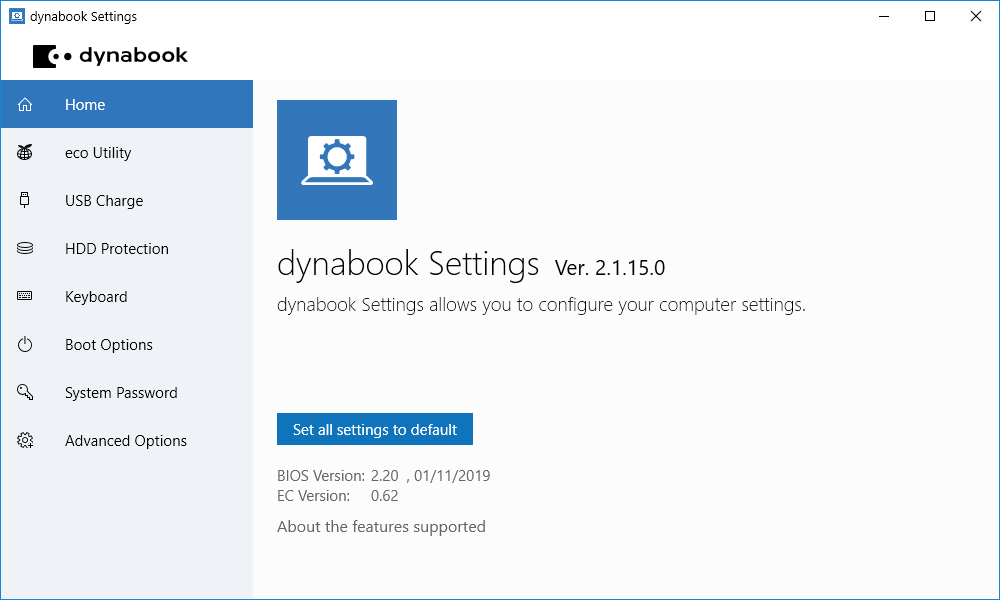Click the System Password key icon
Viewport: 1000px width, 600px height.
point(25,393)
